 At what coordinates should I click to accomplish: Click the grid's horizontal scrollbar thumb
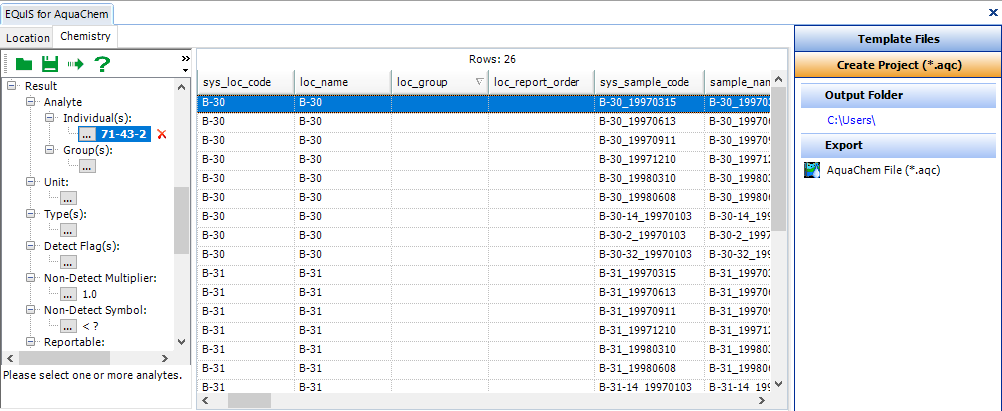[x=249, y=400]
